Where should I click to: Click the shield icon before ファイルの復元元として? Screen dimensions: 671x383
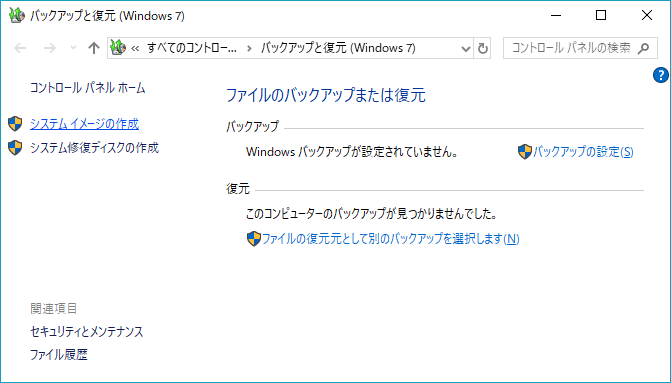[254, 239]
